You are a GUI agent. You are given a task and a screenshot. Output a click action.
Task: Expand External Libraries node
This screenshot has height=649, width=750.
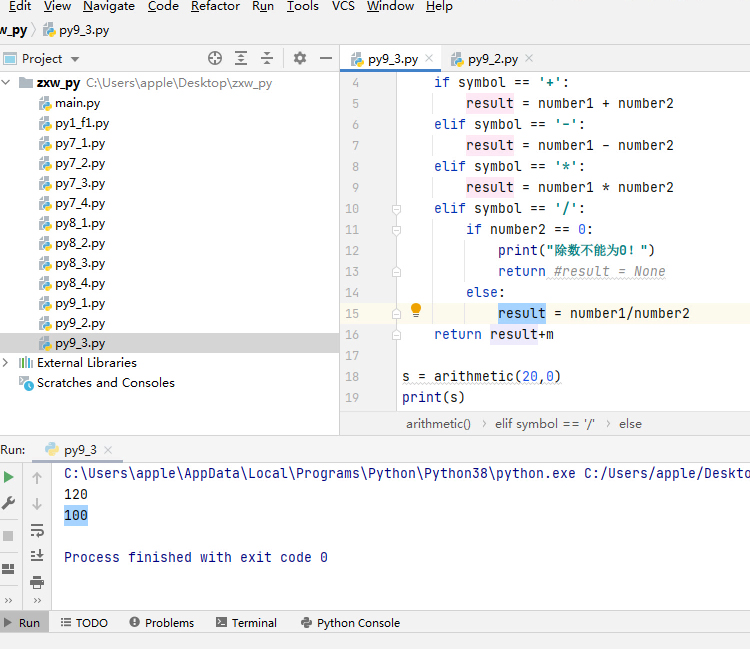coord(6,363)
